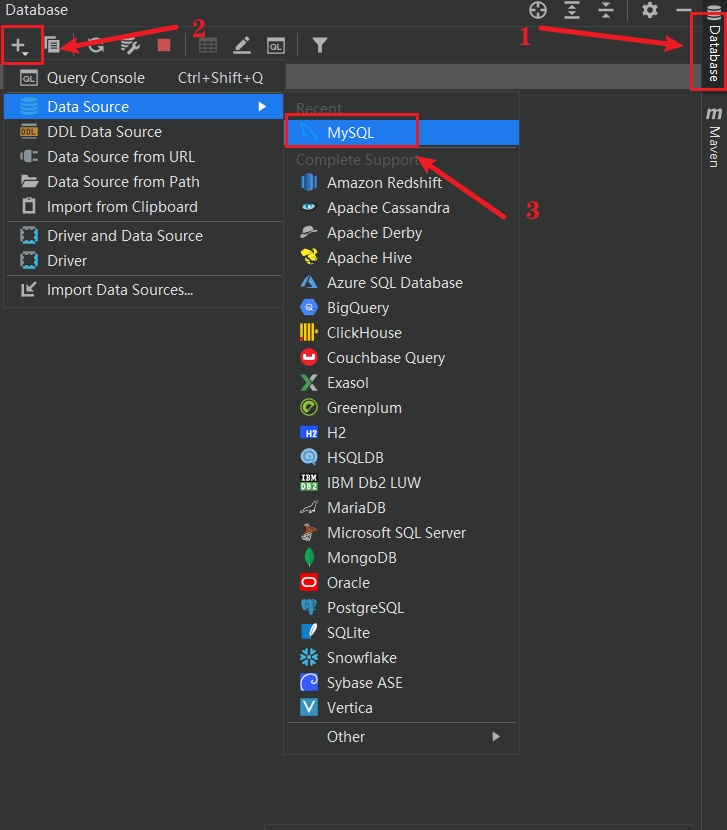Choose Exasol data source
This screenshot has width=727, height=830.
(402, 382)
